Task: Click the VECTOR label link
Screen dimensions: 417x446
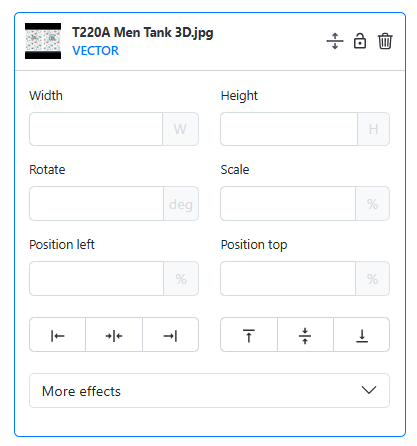Action: point(95,51)
